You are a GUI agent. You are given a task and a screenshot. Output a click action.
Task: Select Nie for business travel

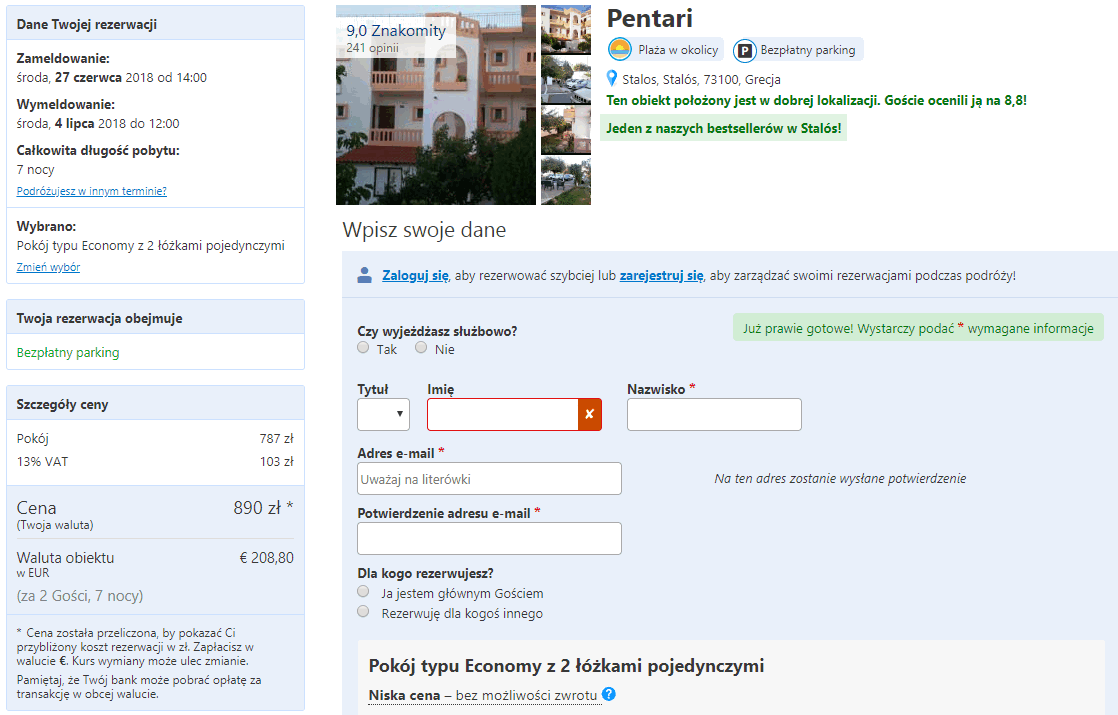(x=421, y=347)
